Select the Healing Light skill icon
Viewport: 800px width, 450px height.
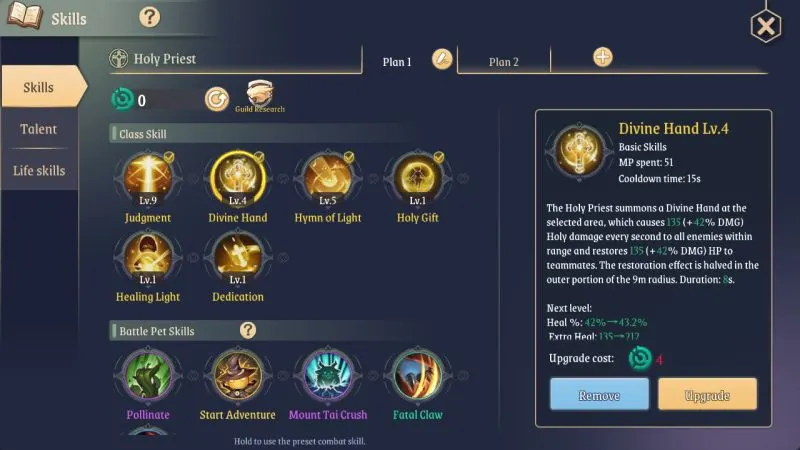[x=148, y=257]
